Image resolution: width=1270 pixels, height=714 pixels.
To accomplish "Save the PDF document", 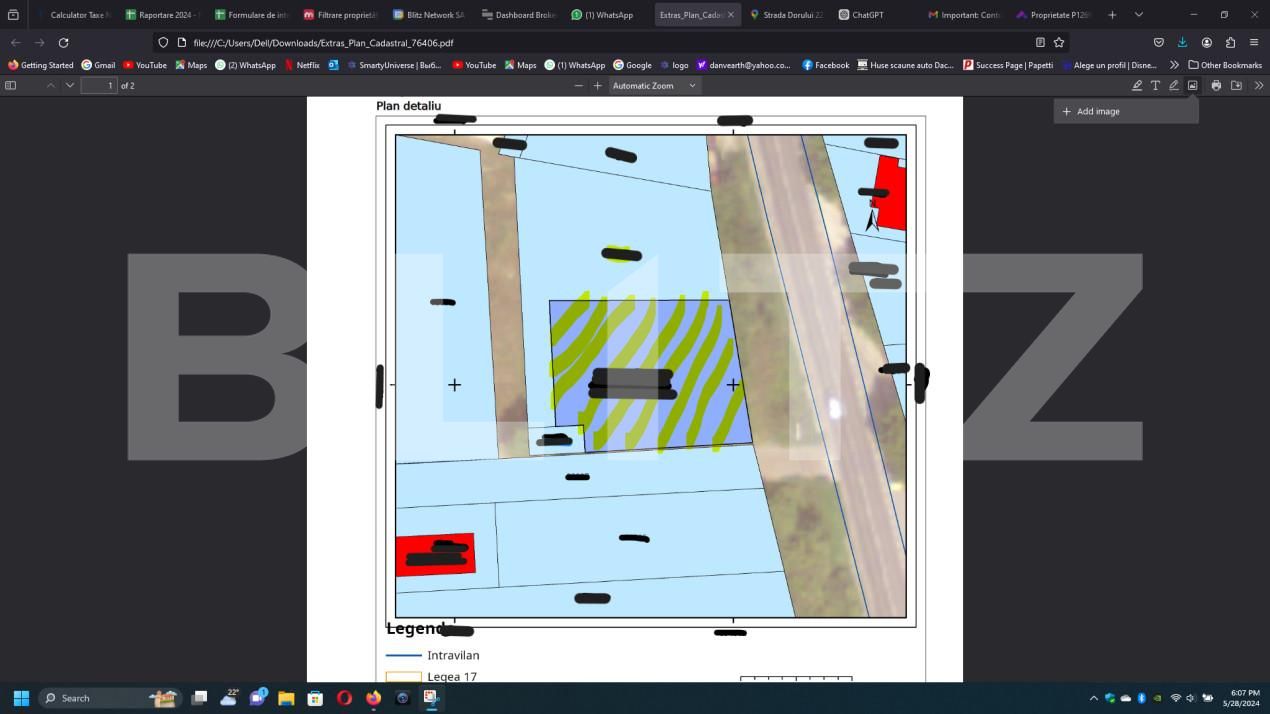I will click(1236, 86).
